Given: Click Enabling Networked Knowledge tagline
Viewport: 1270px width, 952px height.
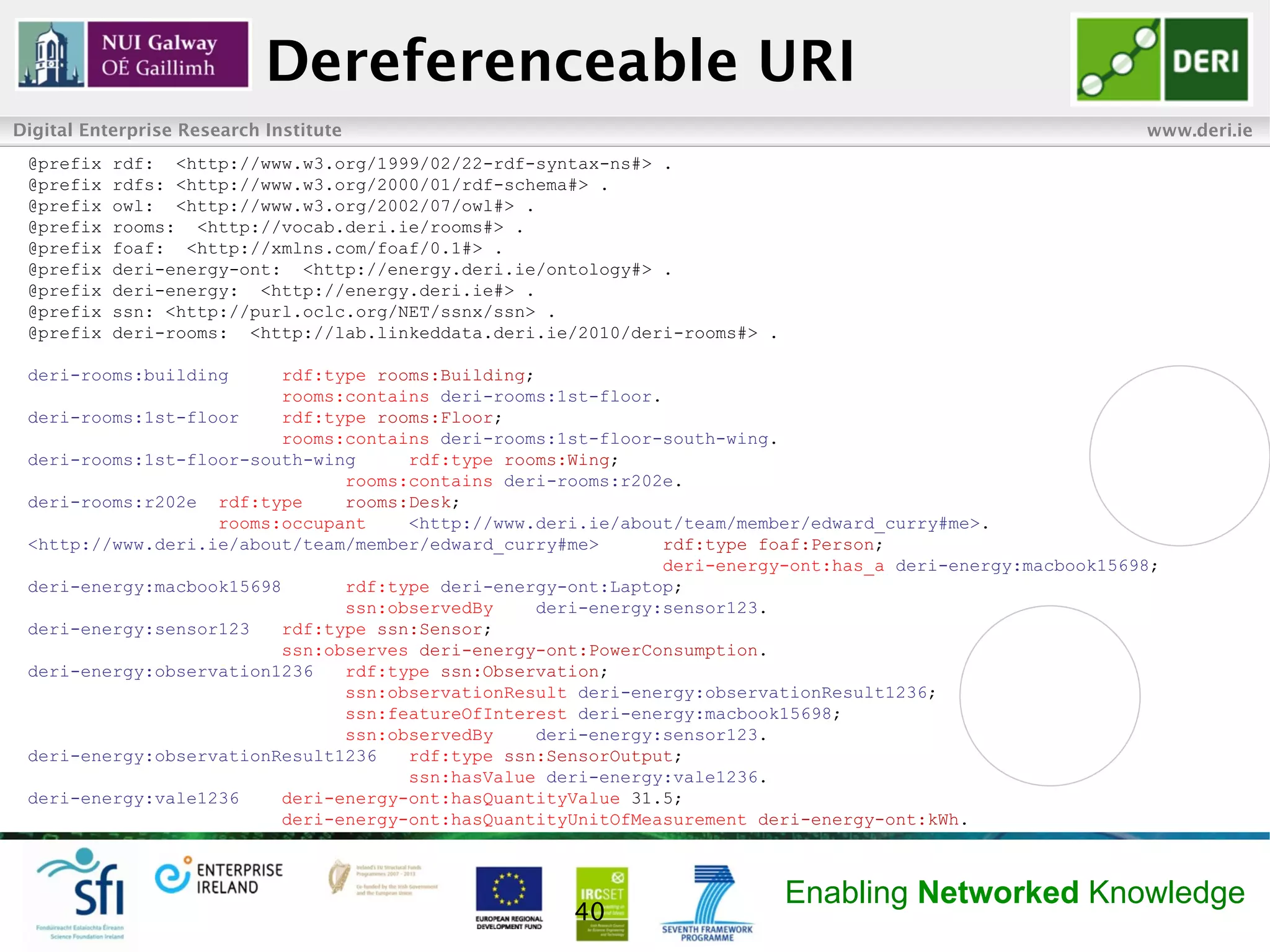Looking at the screenshot, I should tap(1015, 893).
